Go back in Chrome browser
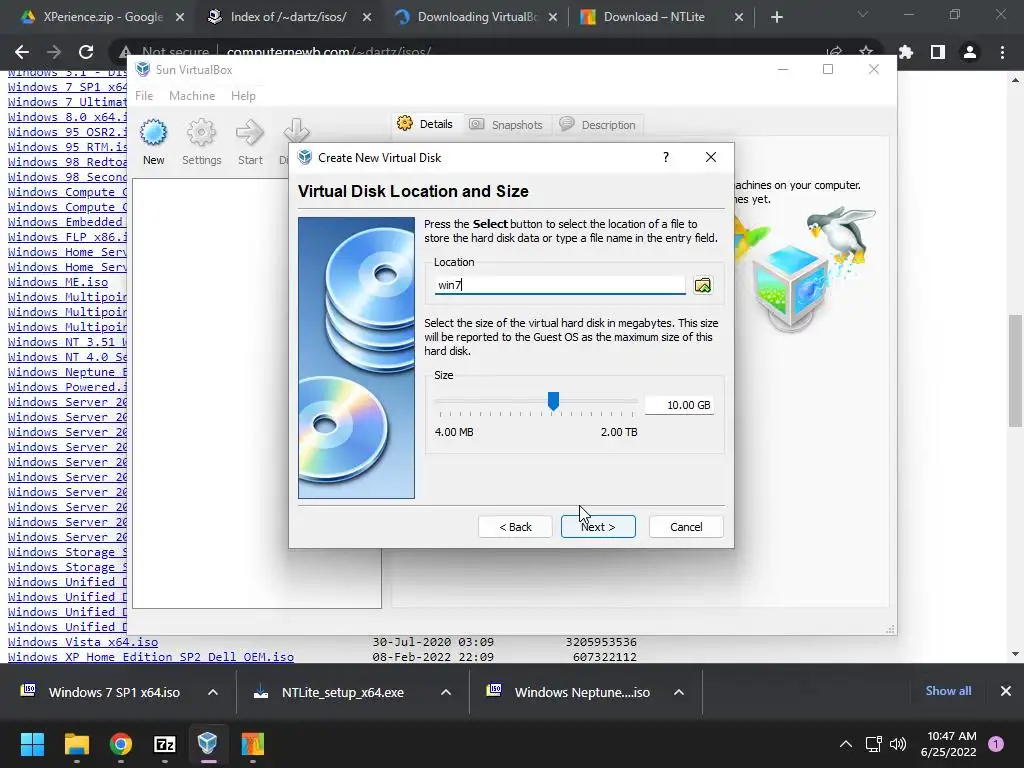Viewport: 1024px width, 768px height. pos(22,52)
